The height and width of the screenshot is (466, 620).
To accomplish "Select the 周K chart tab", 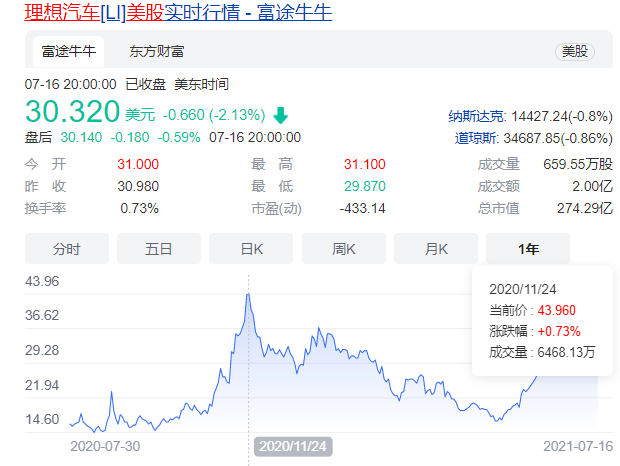I will 344,249.
